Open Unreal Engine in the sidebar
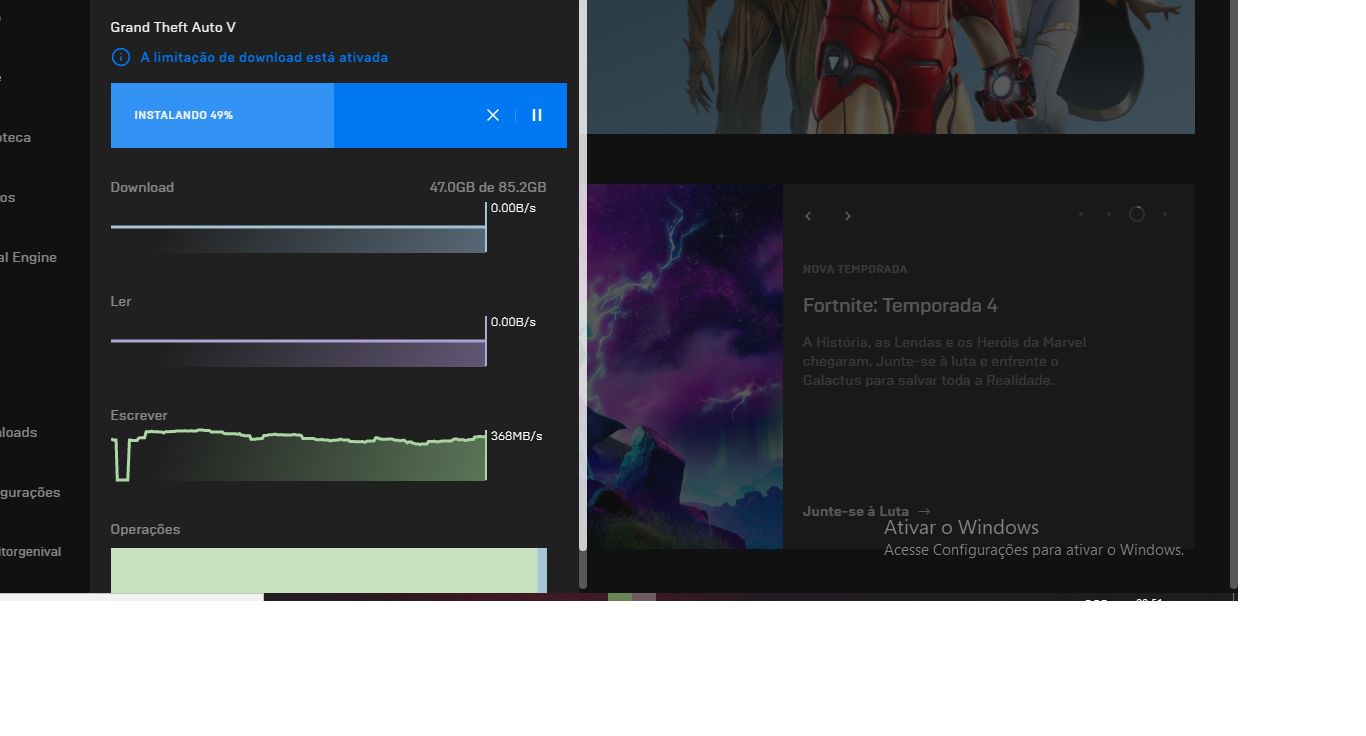 point(28,257)
